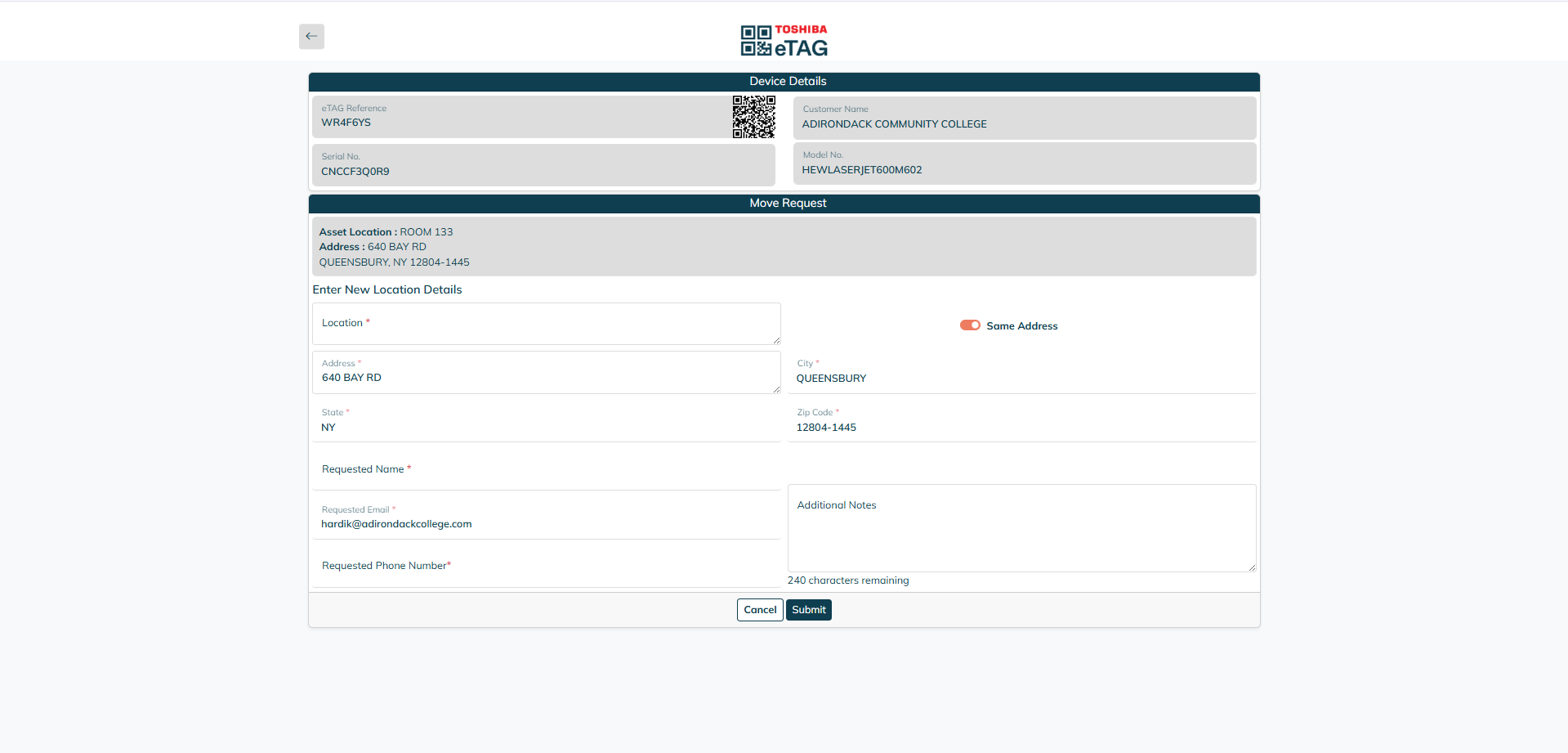Click the Address field containing 640 BAY RD
This screenshot has width=1568, height=753.
coord(546,377)
